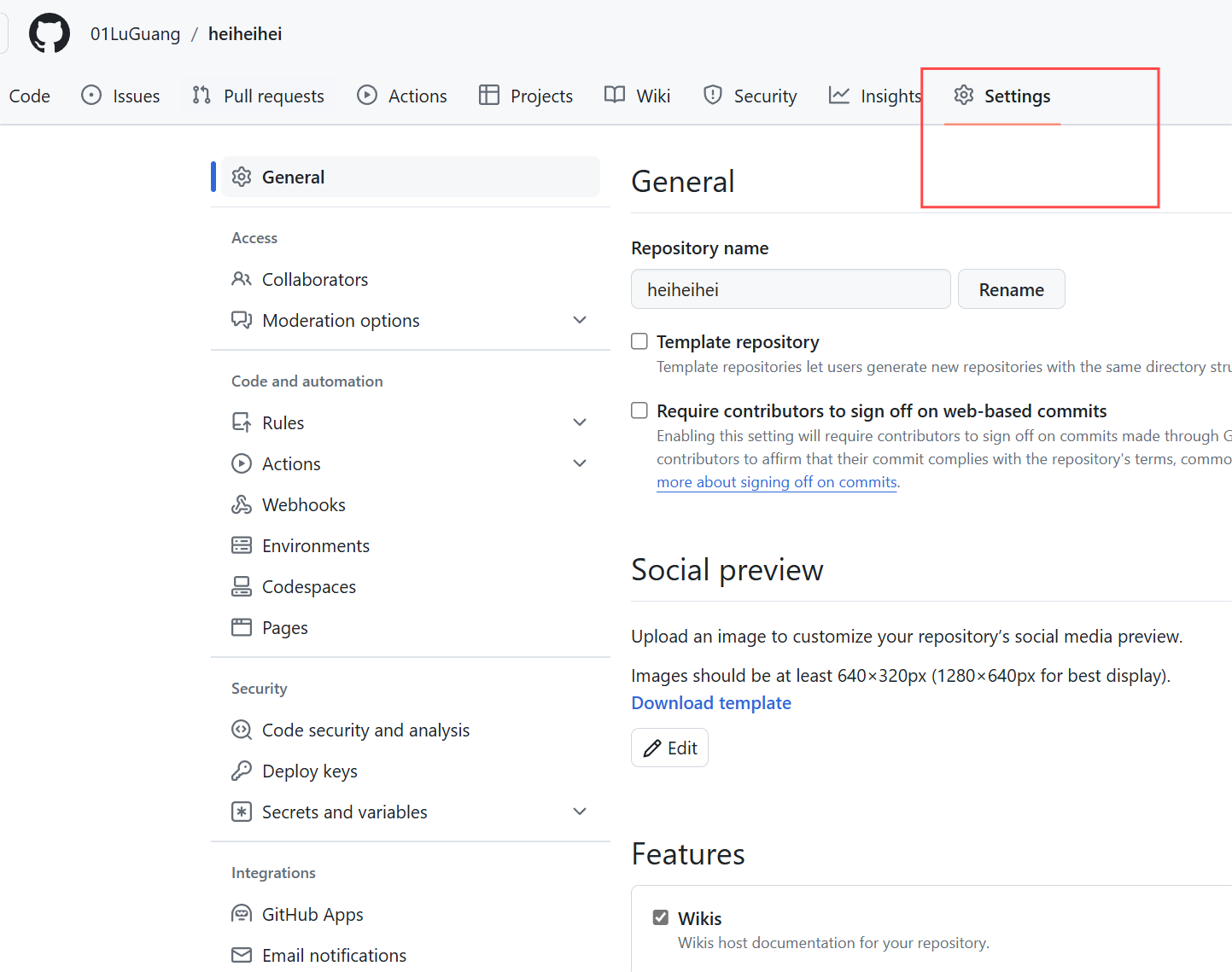Open Deploy keys label
1232x972 pixels.
click(x=310, y=771)
